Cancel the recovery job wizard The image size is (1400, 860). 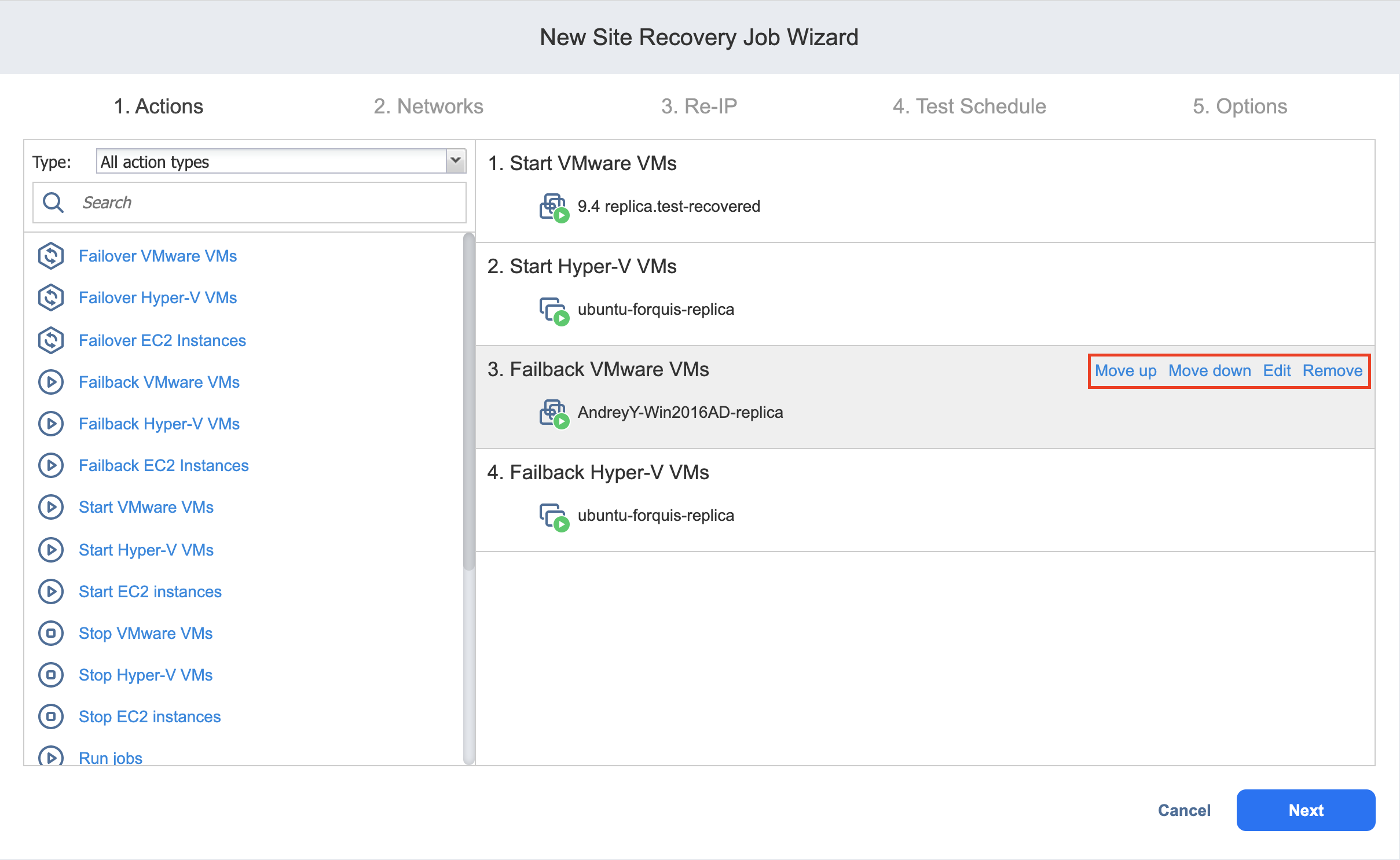click(1183, 810)
